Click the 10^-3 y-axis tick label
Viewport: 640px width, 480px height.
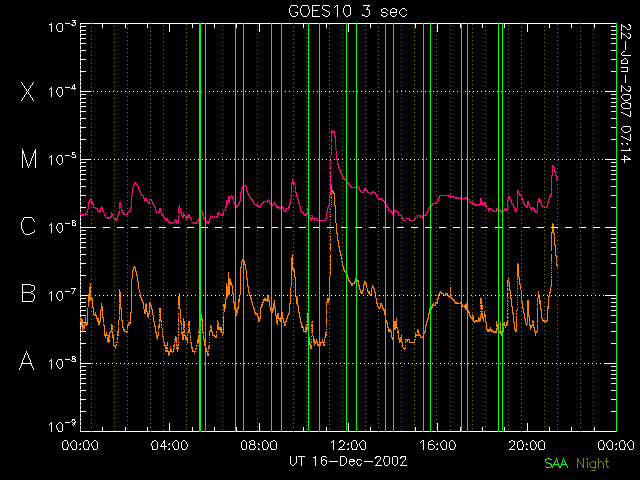point(62,27)
